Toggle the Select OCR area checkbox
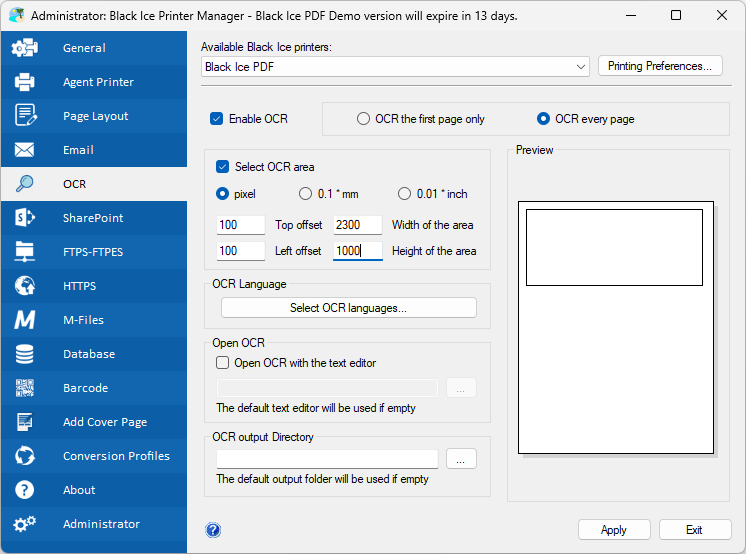Screen dimensions: 746x554 point(222,167)
